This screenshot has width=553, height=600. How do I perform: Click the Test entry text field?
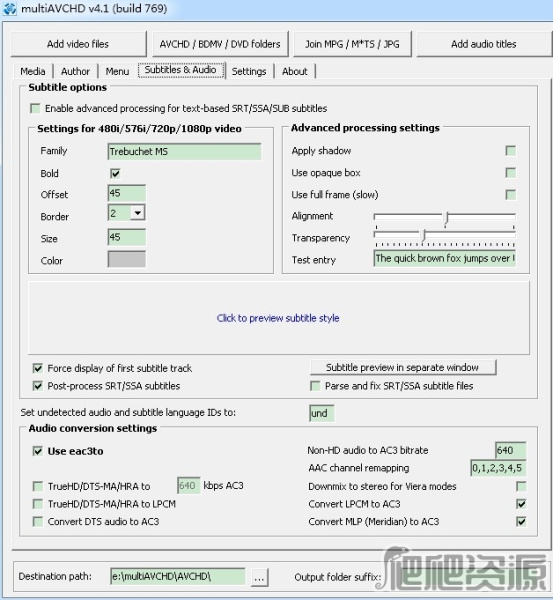click(444, 258)
